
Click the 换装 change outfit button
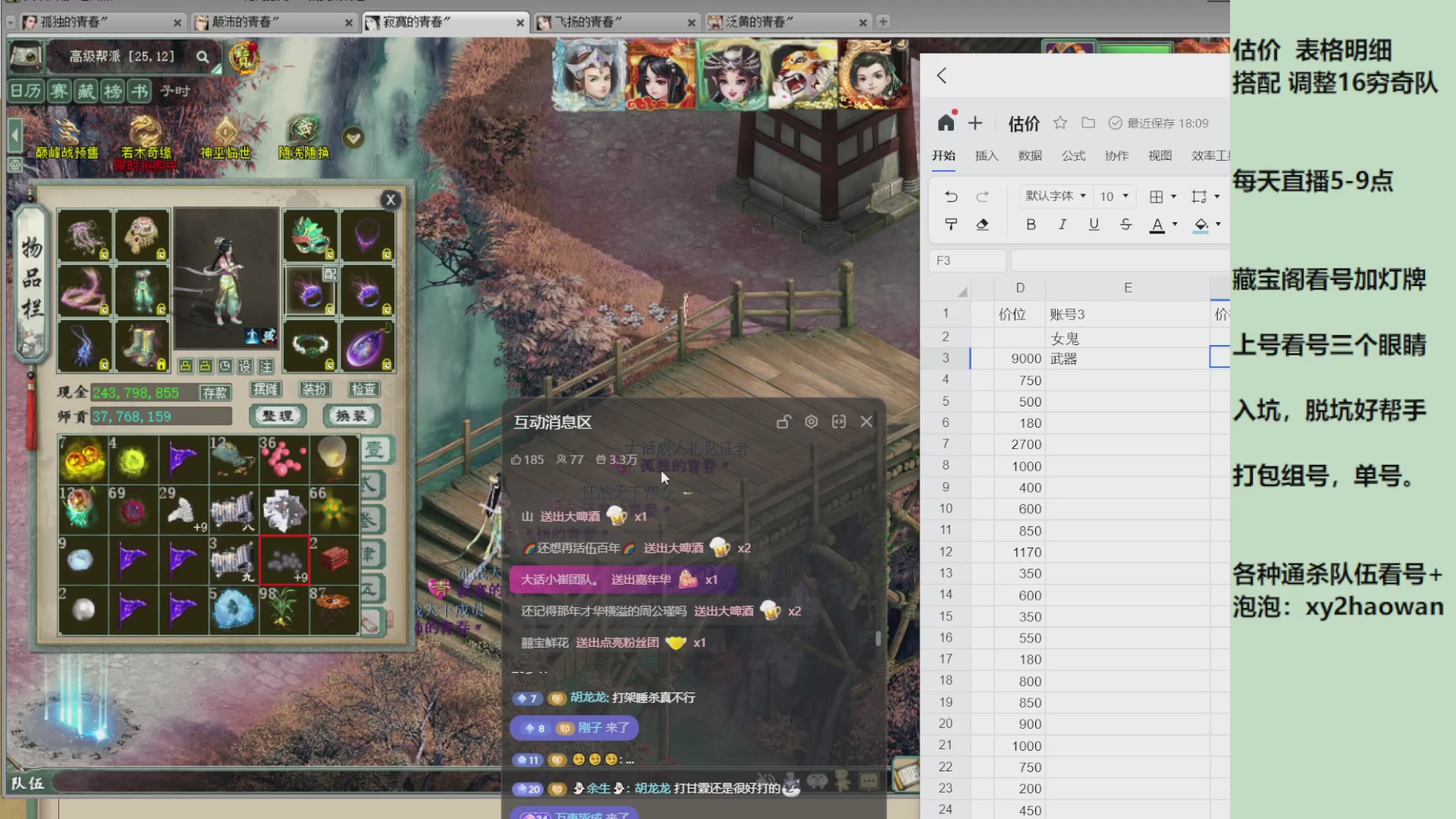tap(350, 416)
